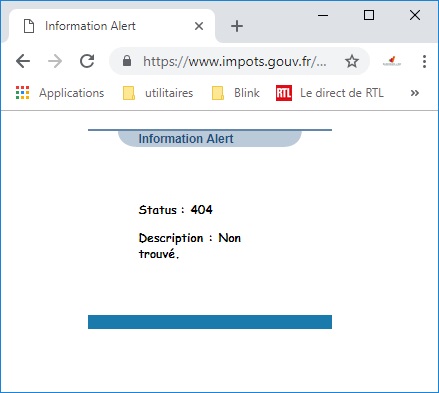This screenshot has width=439, height=393.
Task: View site security via padlock icon
Action: click(x=127, y=61)
